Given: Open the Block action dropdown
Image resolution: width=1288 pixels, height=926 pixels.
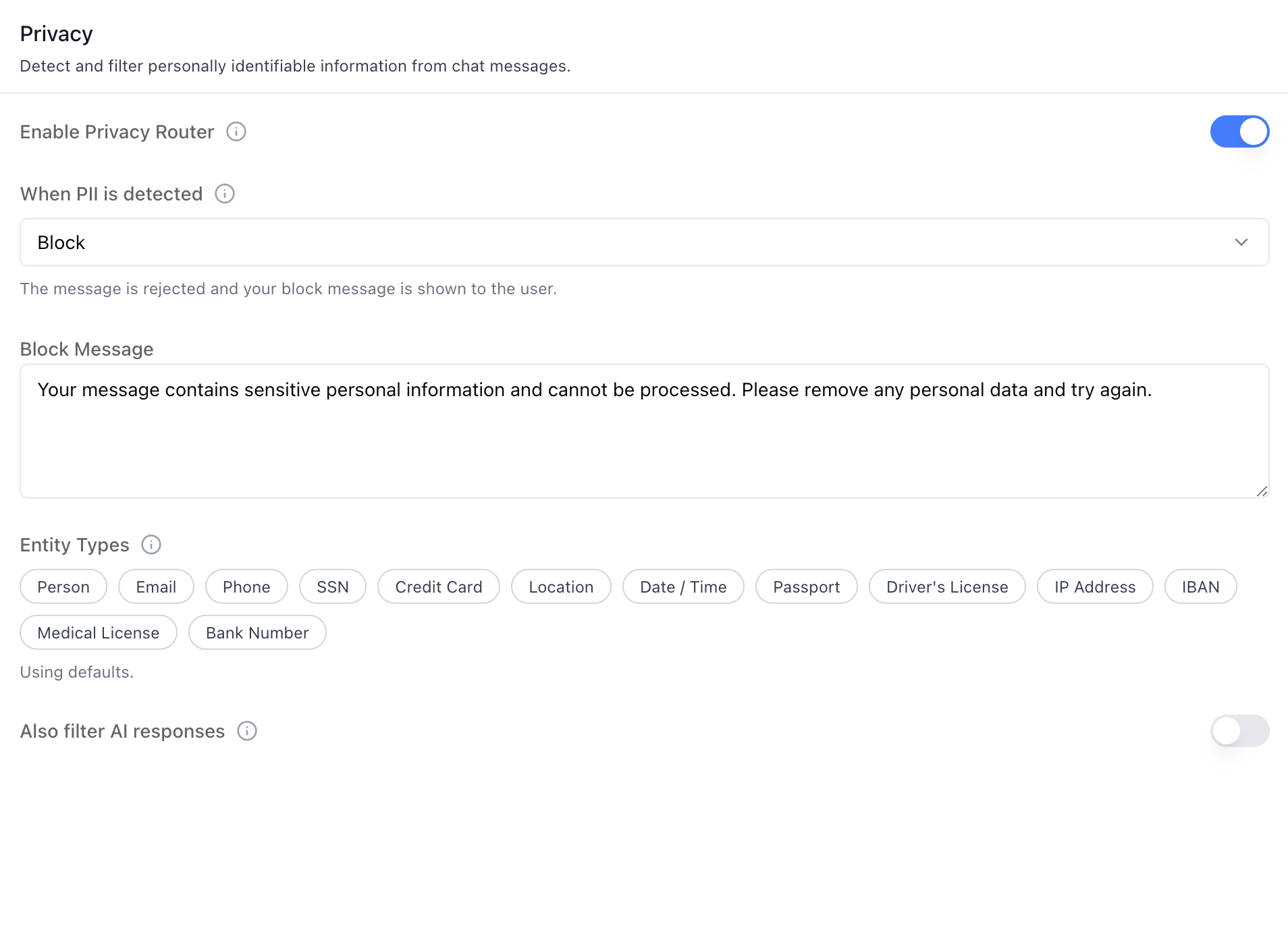Looking at the screenshot, I should coord(645,242).
